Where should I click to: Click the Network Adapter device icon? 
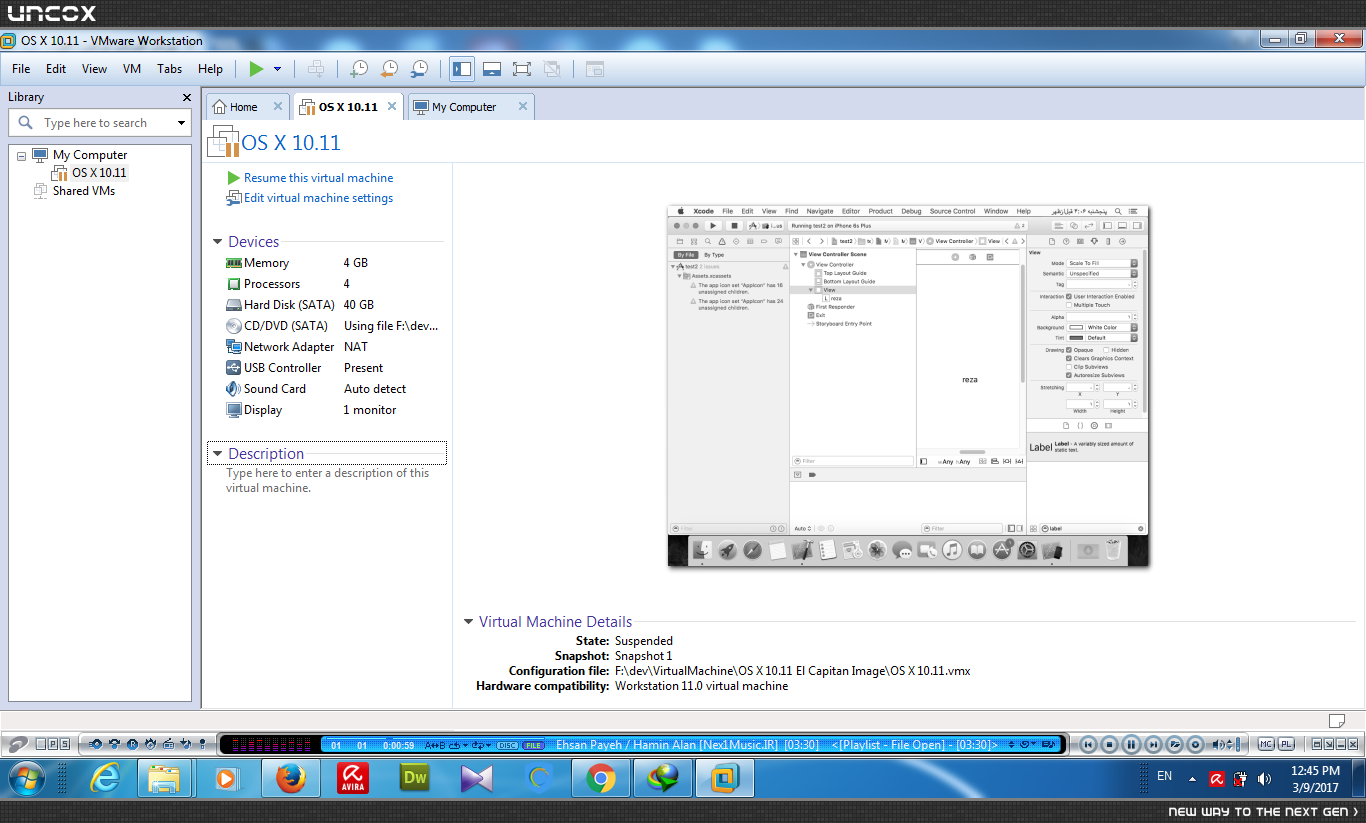234,347
